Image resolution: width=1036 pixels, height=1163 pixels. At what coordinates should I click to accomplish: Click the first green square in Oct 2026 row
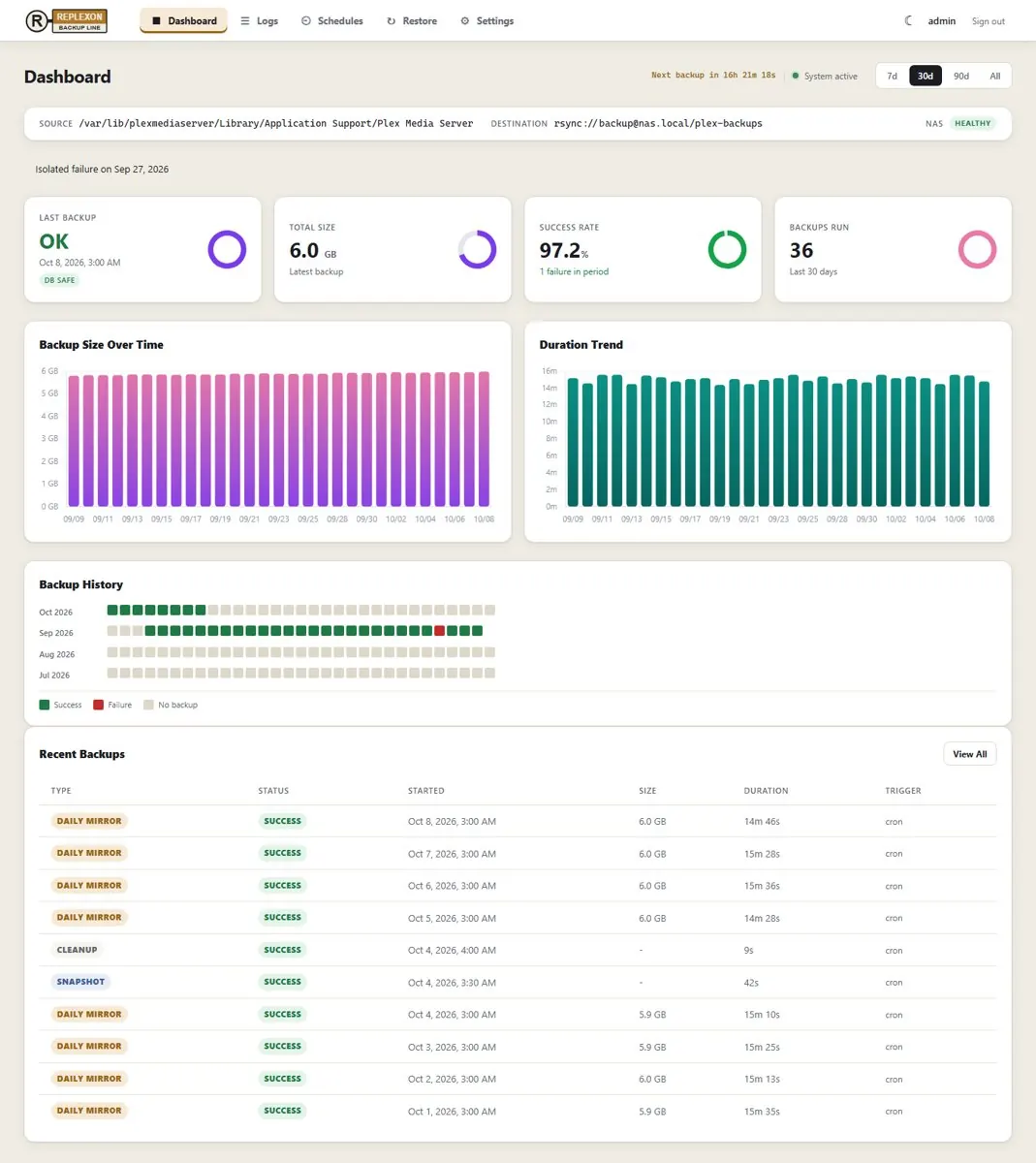click(112, 610)
